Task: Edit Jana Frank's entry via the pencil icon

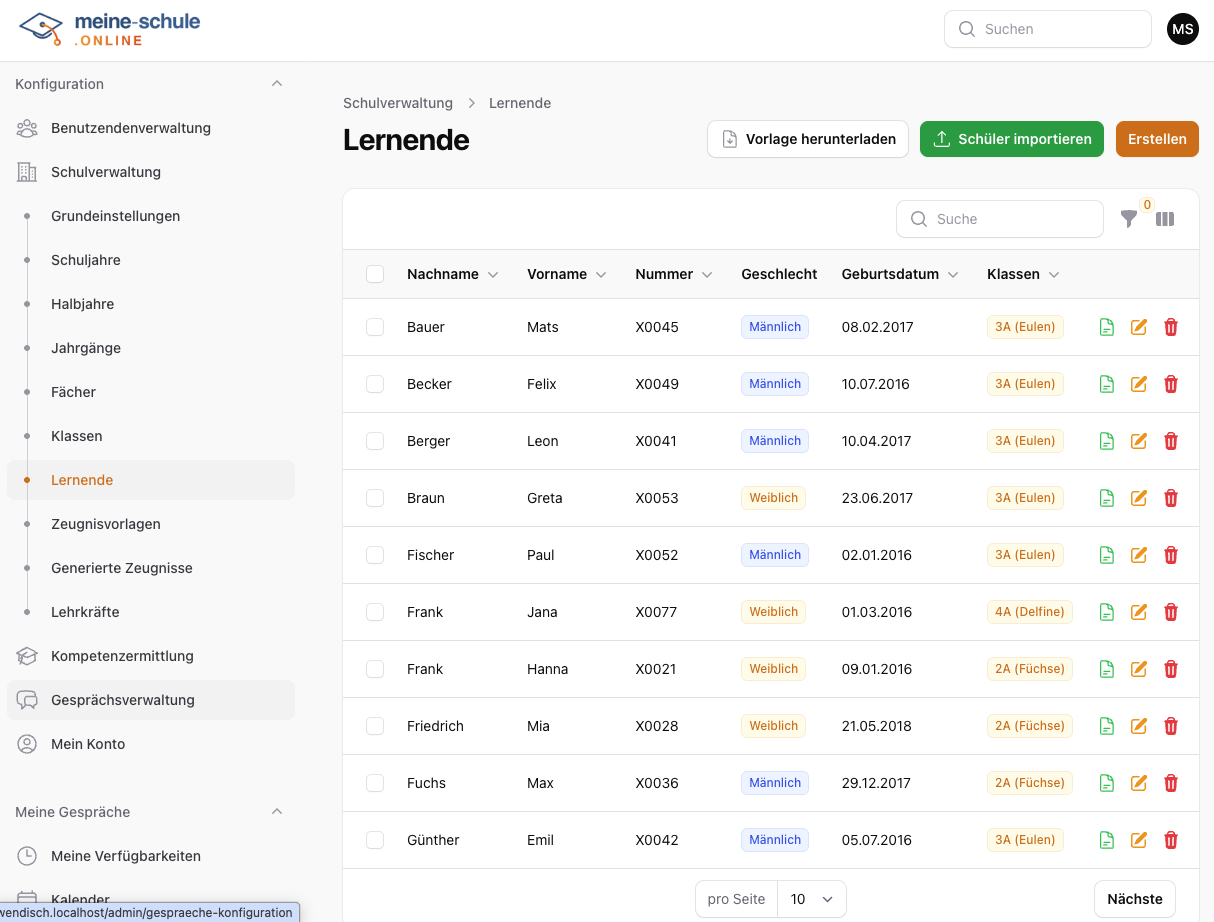Action: (1138, 612)
